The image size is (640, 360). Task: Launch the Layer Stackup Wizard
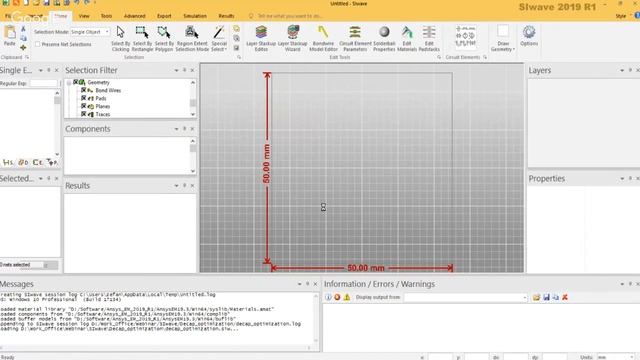point(292,38)
